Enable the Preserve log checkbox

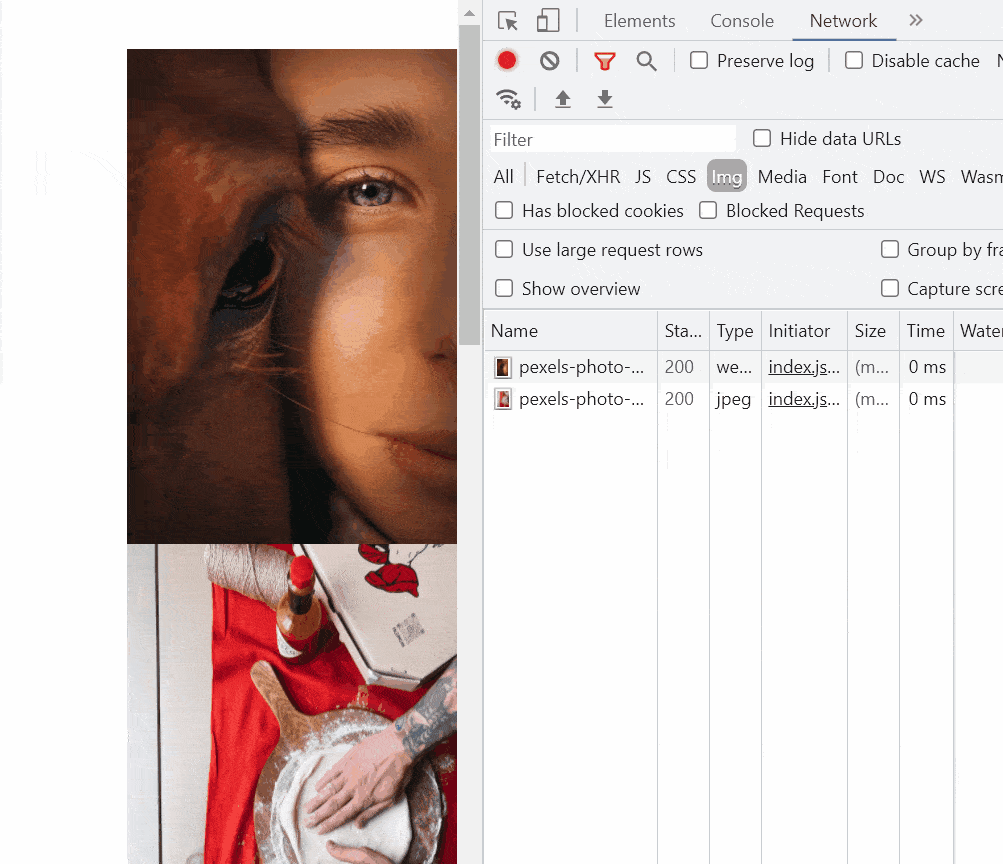point(699,61)
